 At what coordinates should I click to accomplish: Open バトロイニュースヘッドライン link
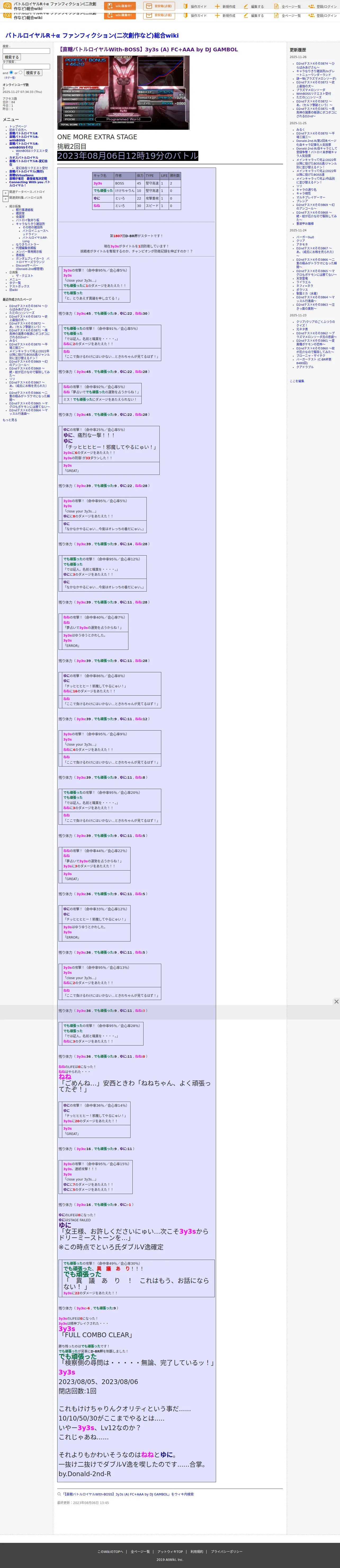coord(35,232)
